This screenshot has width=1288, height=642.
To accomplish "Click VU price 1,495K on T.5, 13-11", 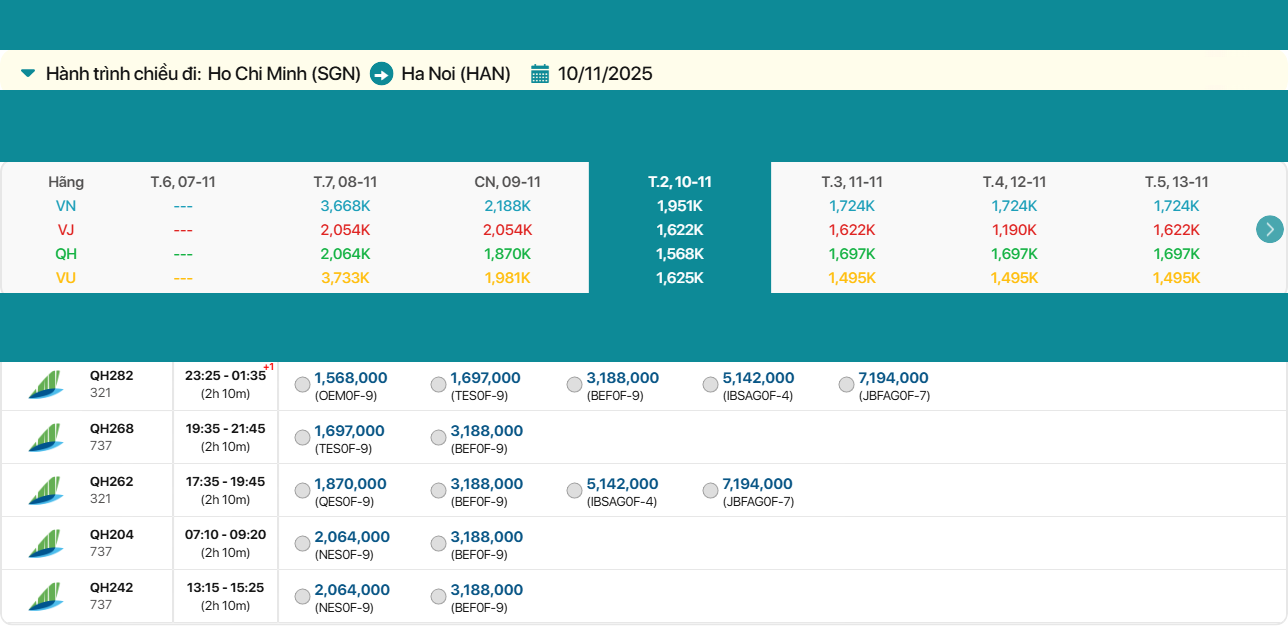I will 1176,278.
